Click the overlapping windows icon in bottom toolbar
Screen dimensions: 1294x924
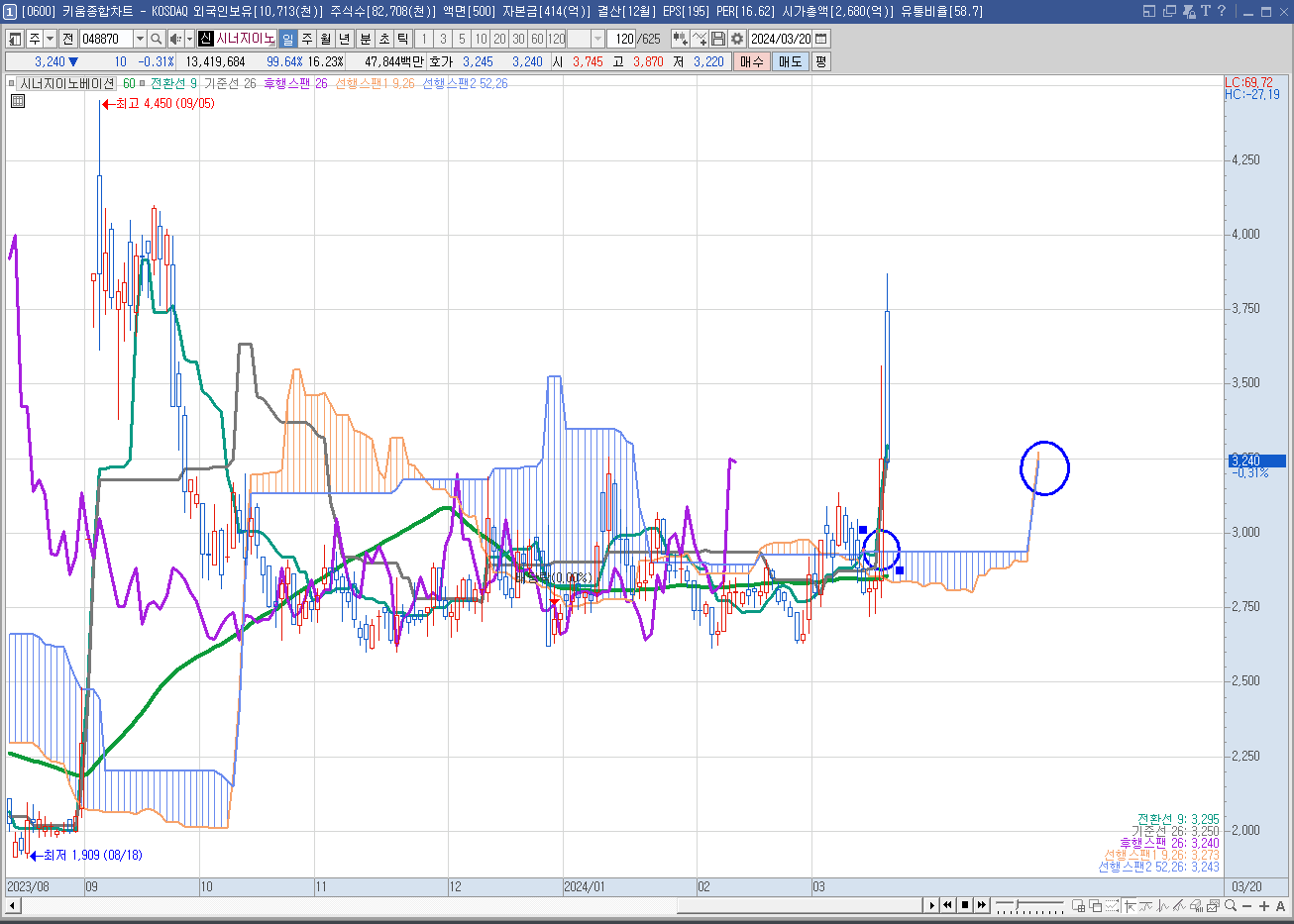[x=1096, y=905]
